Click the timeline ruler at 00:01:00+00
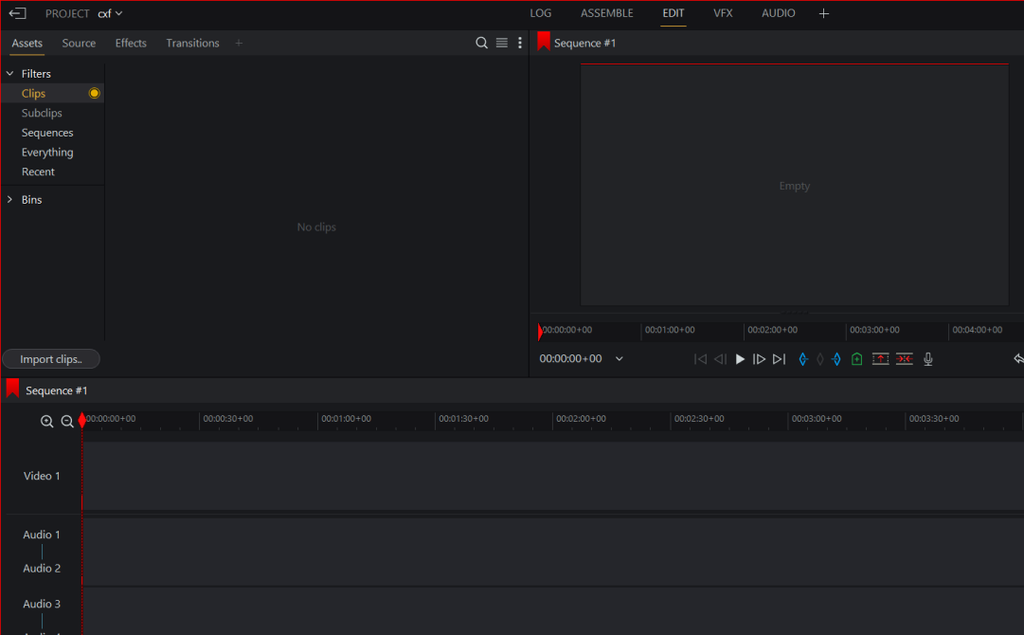 [x=345, y=419]
